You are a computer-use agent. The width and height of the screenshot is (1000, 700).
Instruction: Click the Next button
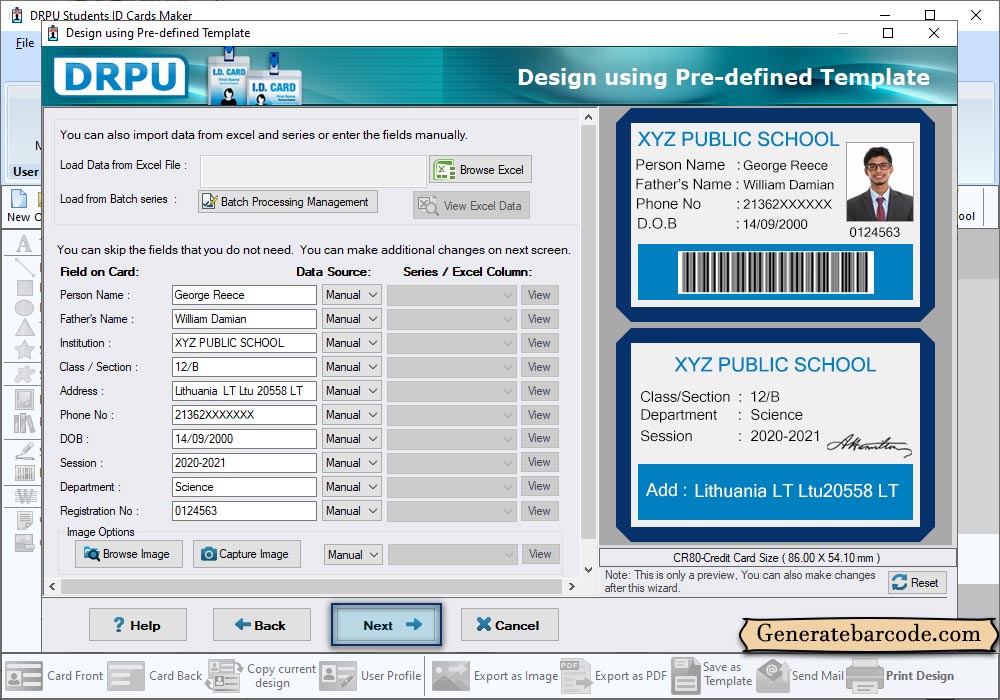[386, 625]
